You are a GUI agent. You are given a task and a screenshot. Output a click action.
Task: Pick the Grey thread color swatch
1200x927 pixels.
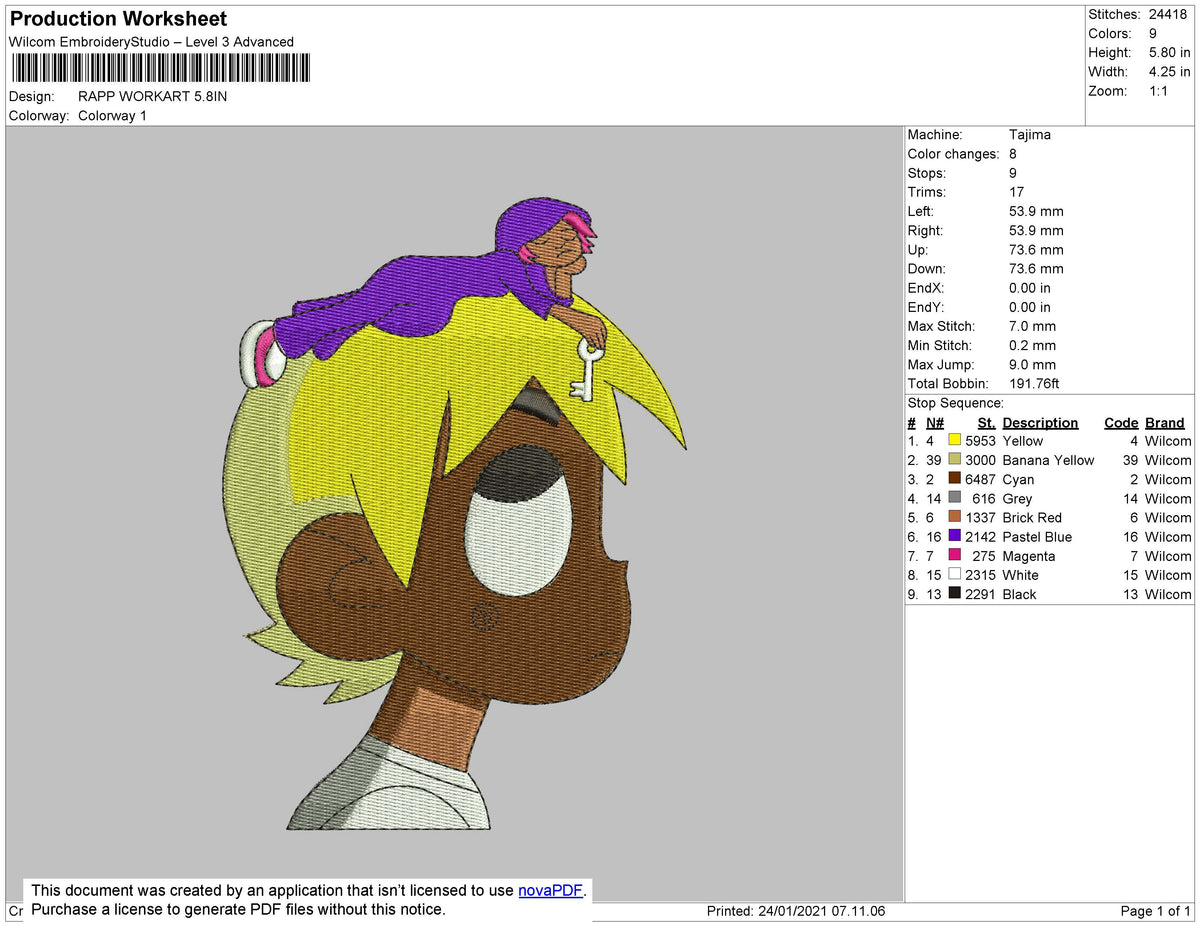(x=954, y=498)
